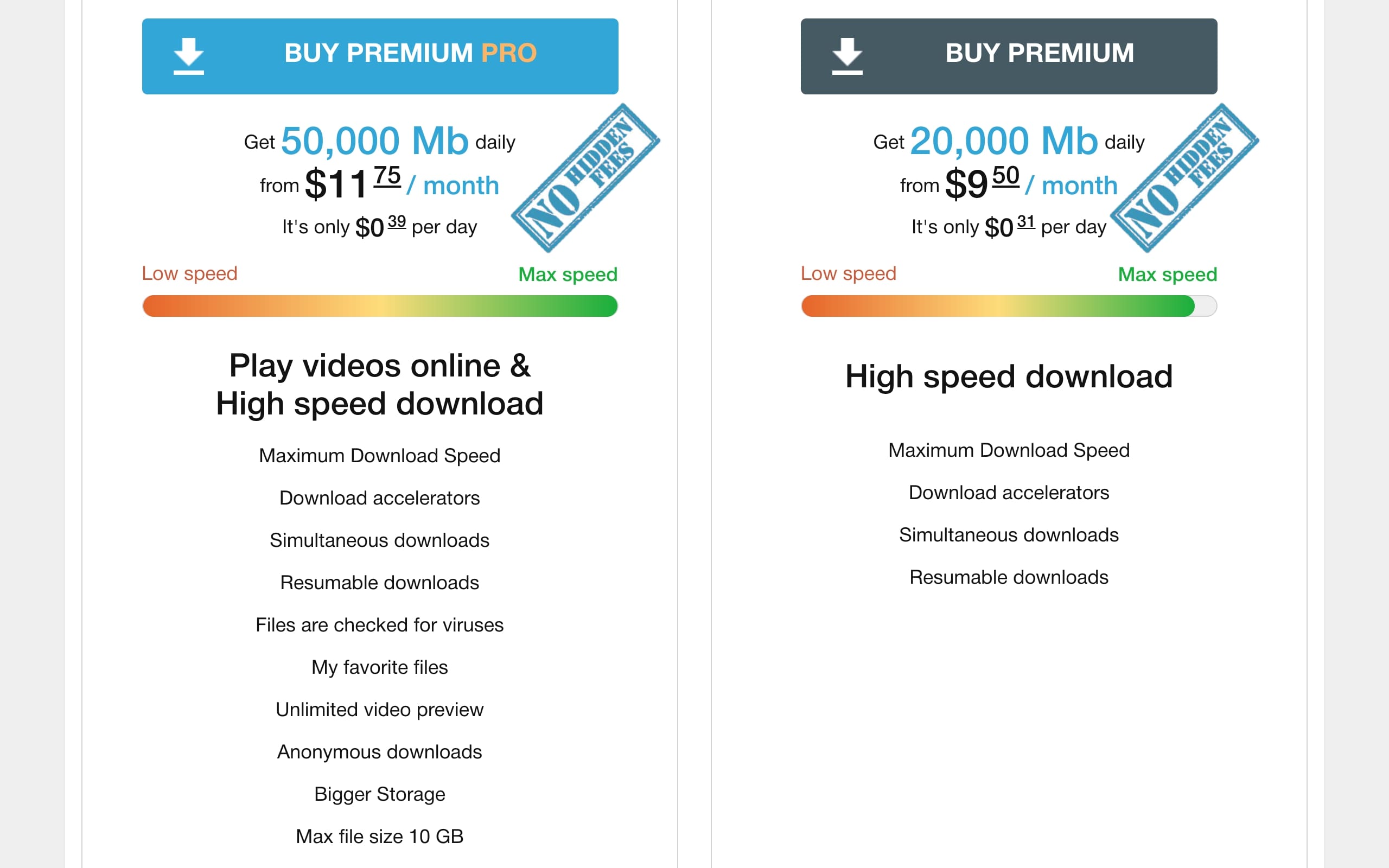The height and width of the screenshot is (868, 1389).
Task: Click the Premium plan speed gradient bar
Action: (x=1009, y=306)
